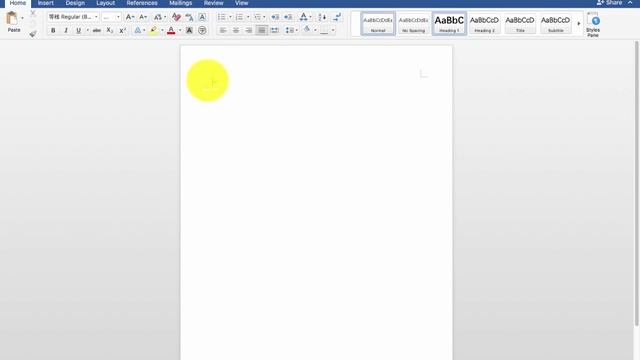Click the Line Spacing icon
The width and height of the screenshot is (640, 360).
coord(289,31)
